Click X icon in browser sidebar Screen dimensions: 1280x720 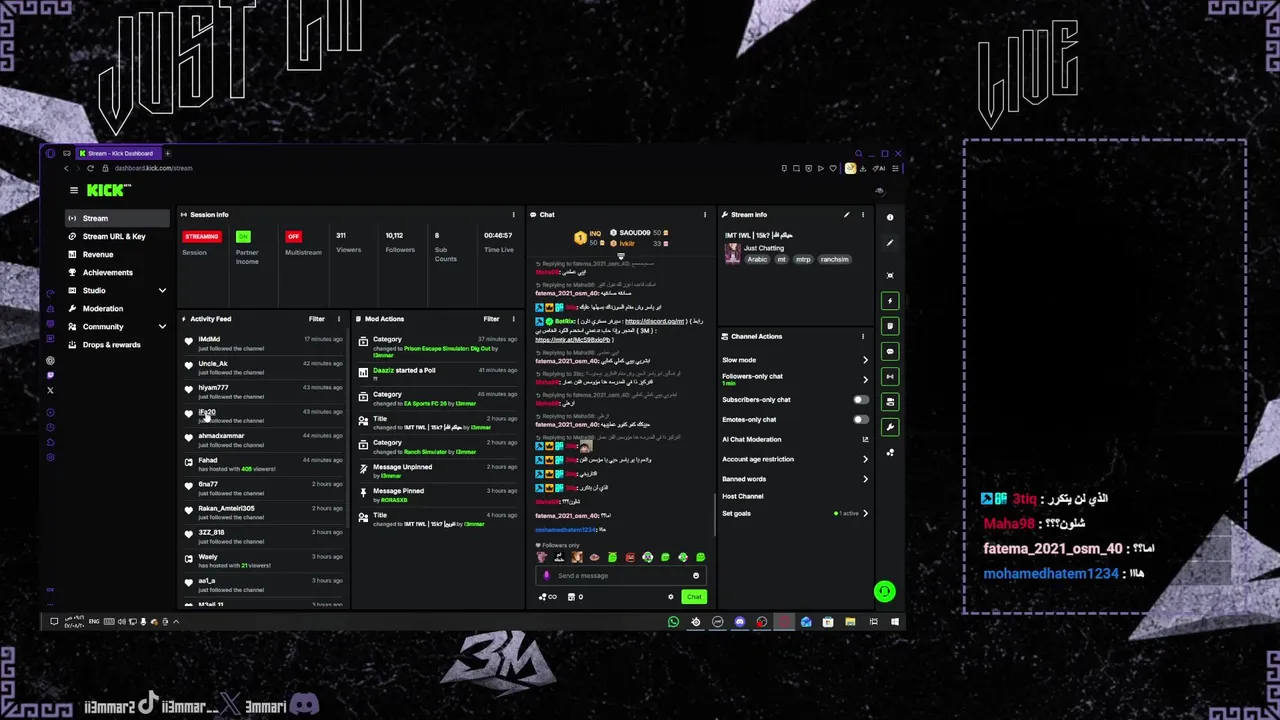[x=51, y=390]
